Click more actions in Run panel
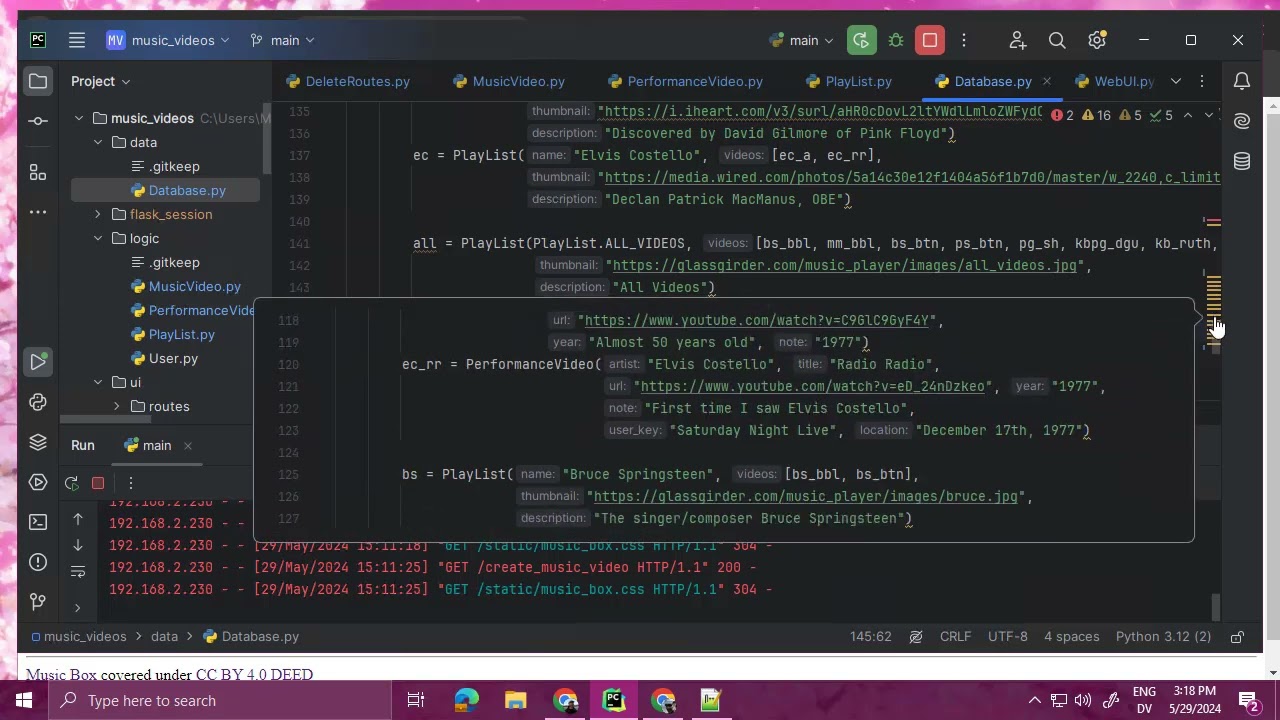1280x720 pixels. (x=130, y=483)
